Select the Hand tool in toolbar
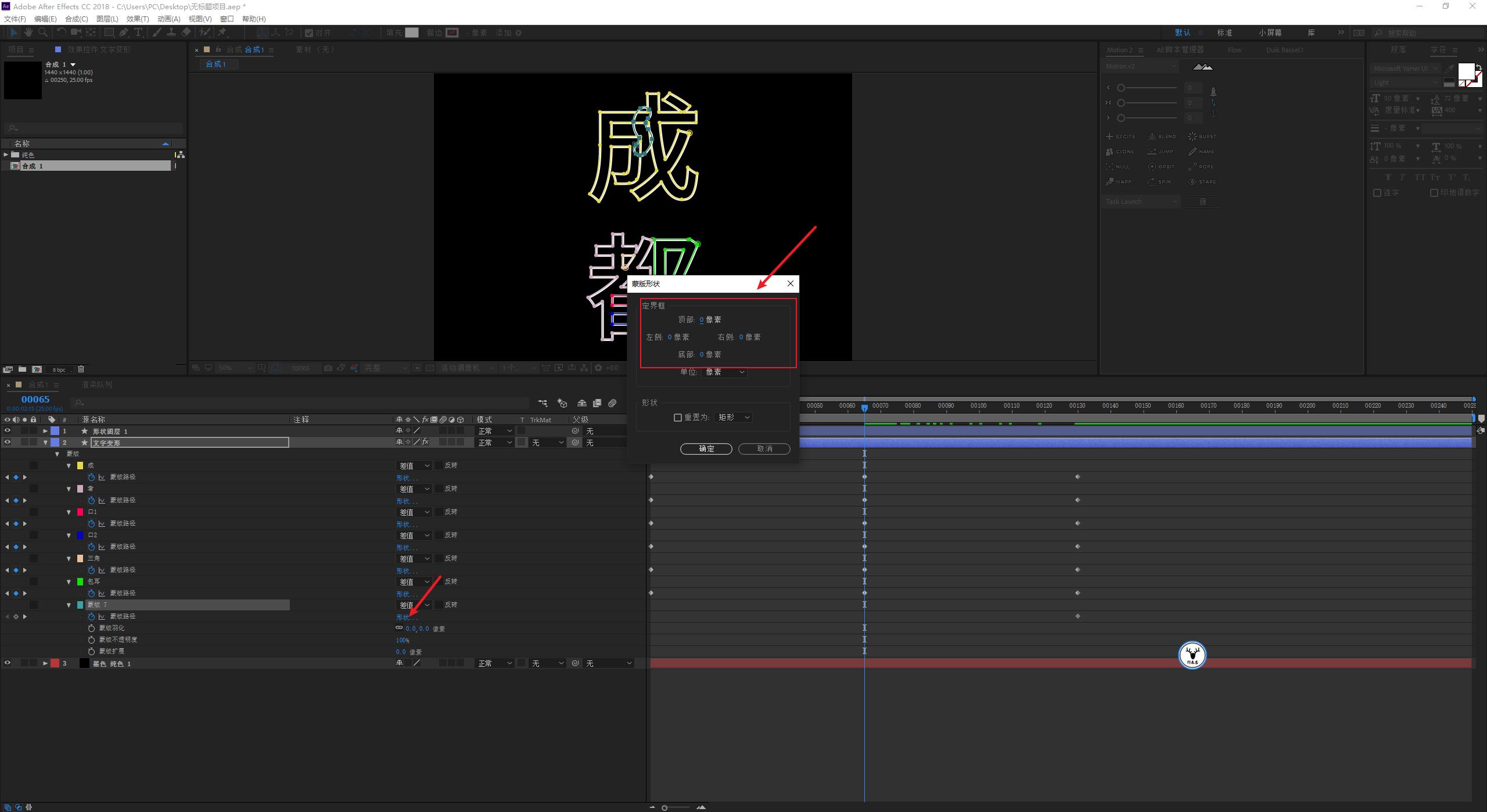 28,33
